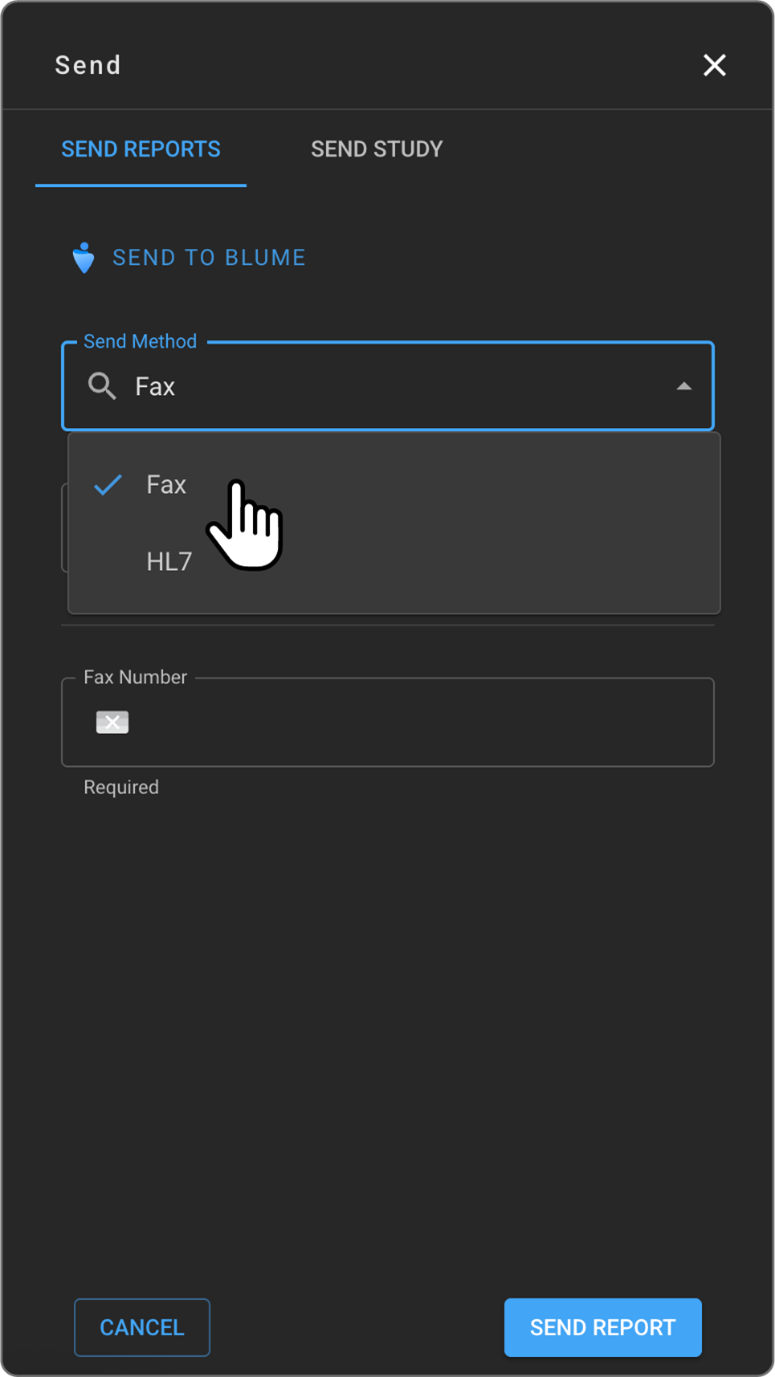Screen dimensions: 775x1377
Task: Choose HL7 from the send method list
Action: [169, 562]
